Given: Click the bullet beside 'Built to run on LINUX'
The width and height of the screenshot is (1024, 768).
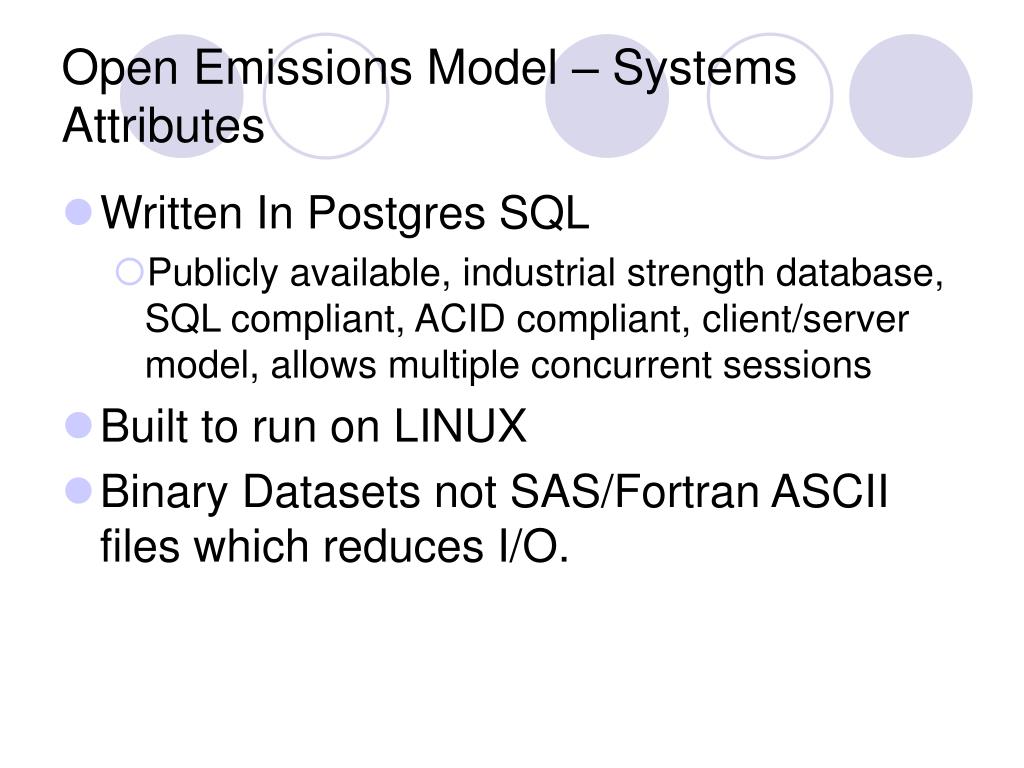Looking at the screenshot, I should click(79, 426).
